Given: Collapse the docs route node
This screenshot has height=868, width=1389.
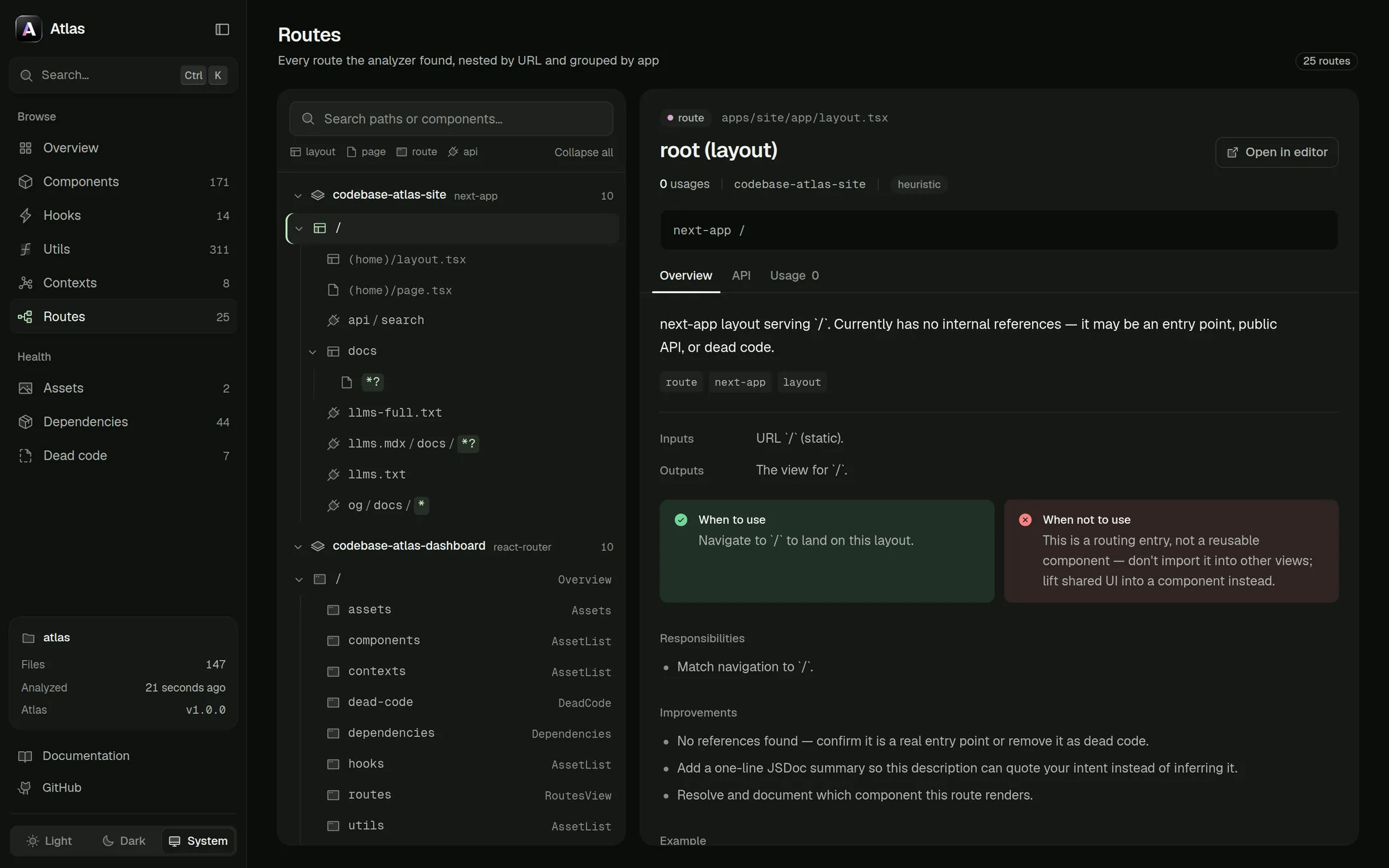Looking at the screenshot, I should [313, 352].
